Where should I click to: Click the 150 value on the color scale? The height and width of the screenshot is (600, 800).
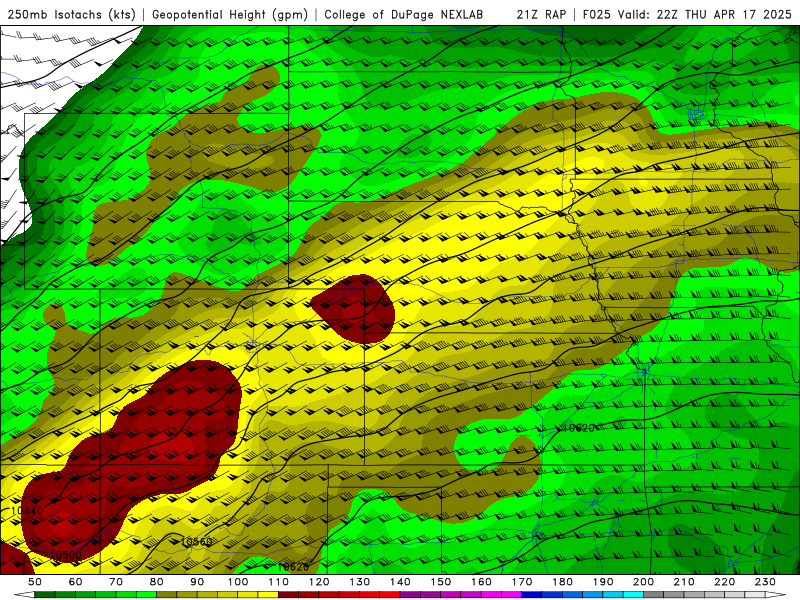click(x=441, y=582)
